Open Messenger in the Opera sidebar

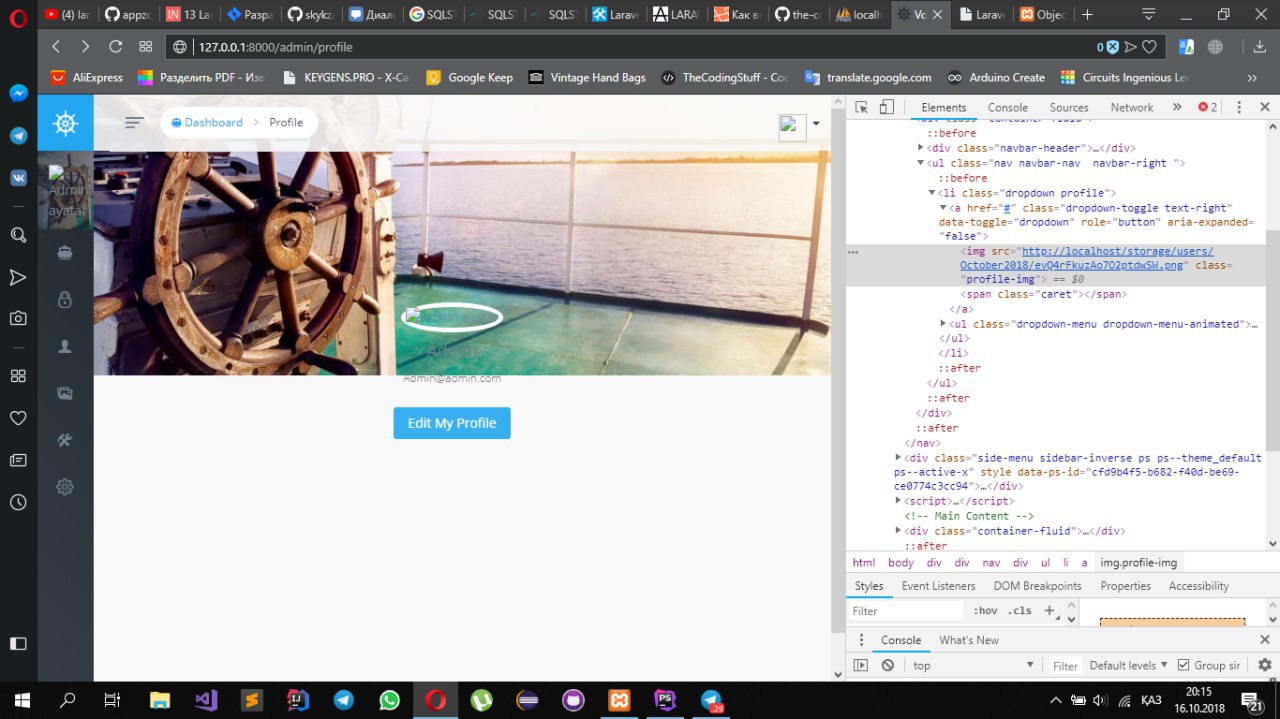(x=18, y=93)
